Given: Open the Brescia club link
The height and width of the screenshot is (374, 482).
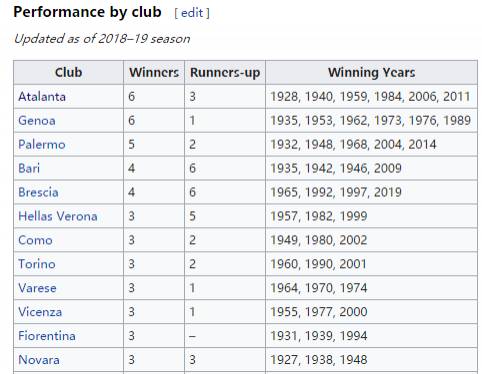Looking at the screenshot, I should point(38,192).
